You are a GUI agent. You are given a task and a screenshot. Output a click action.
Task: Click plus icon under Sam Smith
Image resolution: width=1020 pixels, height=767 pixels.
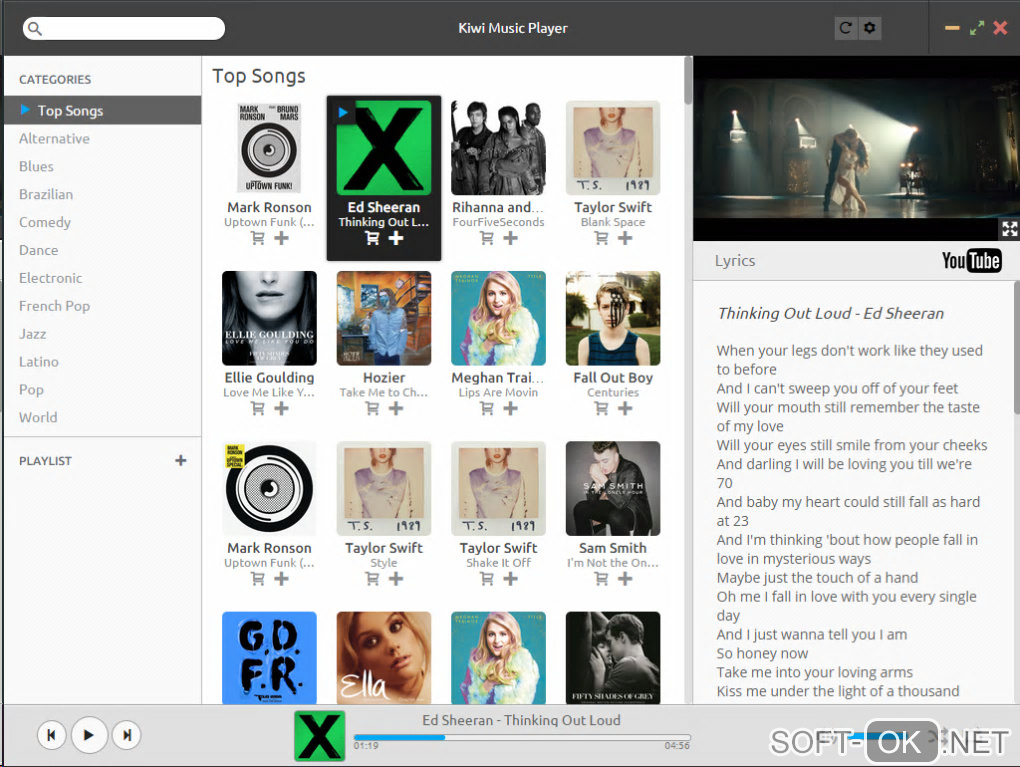(625, 579)
